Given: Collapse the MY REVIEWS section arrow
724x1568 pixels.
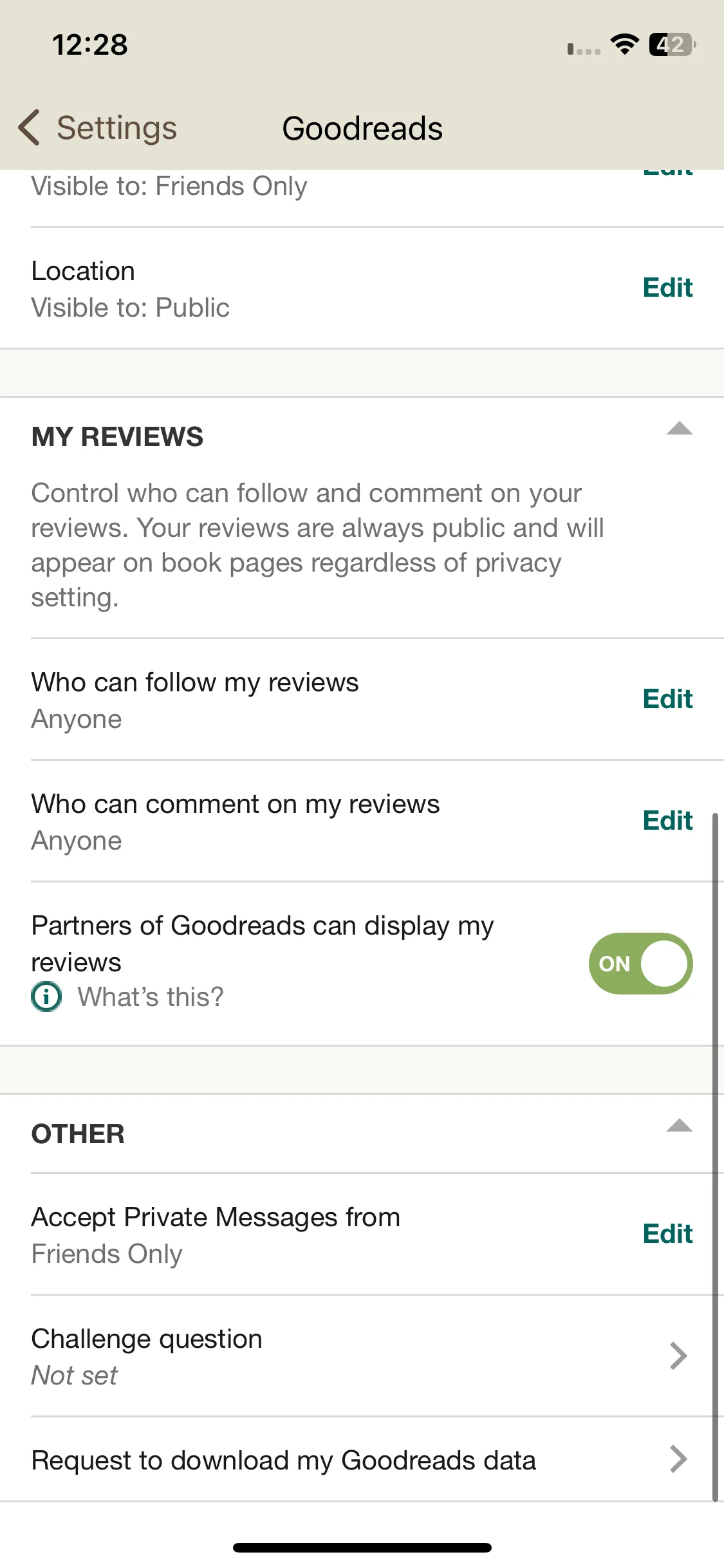Looking at the screenshot, I should [680, 429].
